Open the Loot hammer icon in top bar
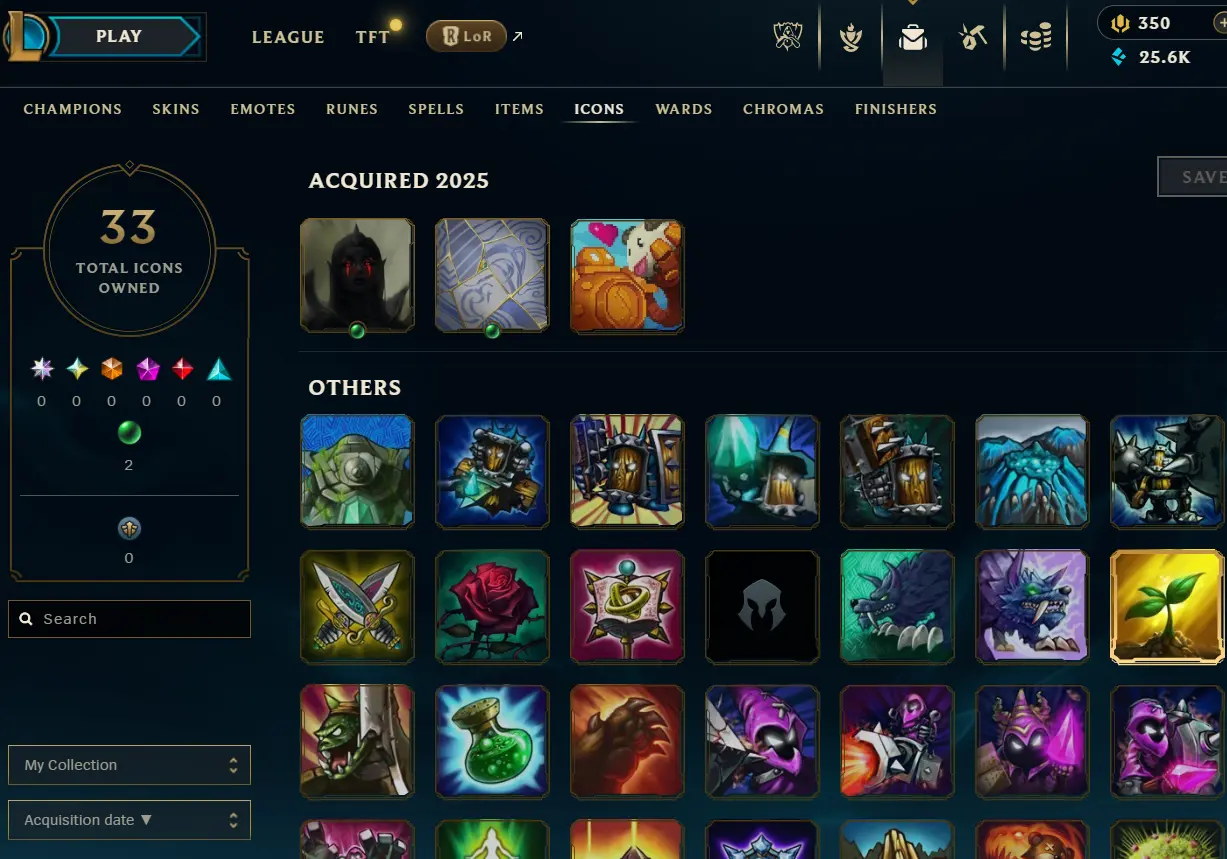Image resolution: width=1227 pixels, height=859 pixels. tap(973, 38)
